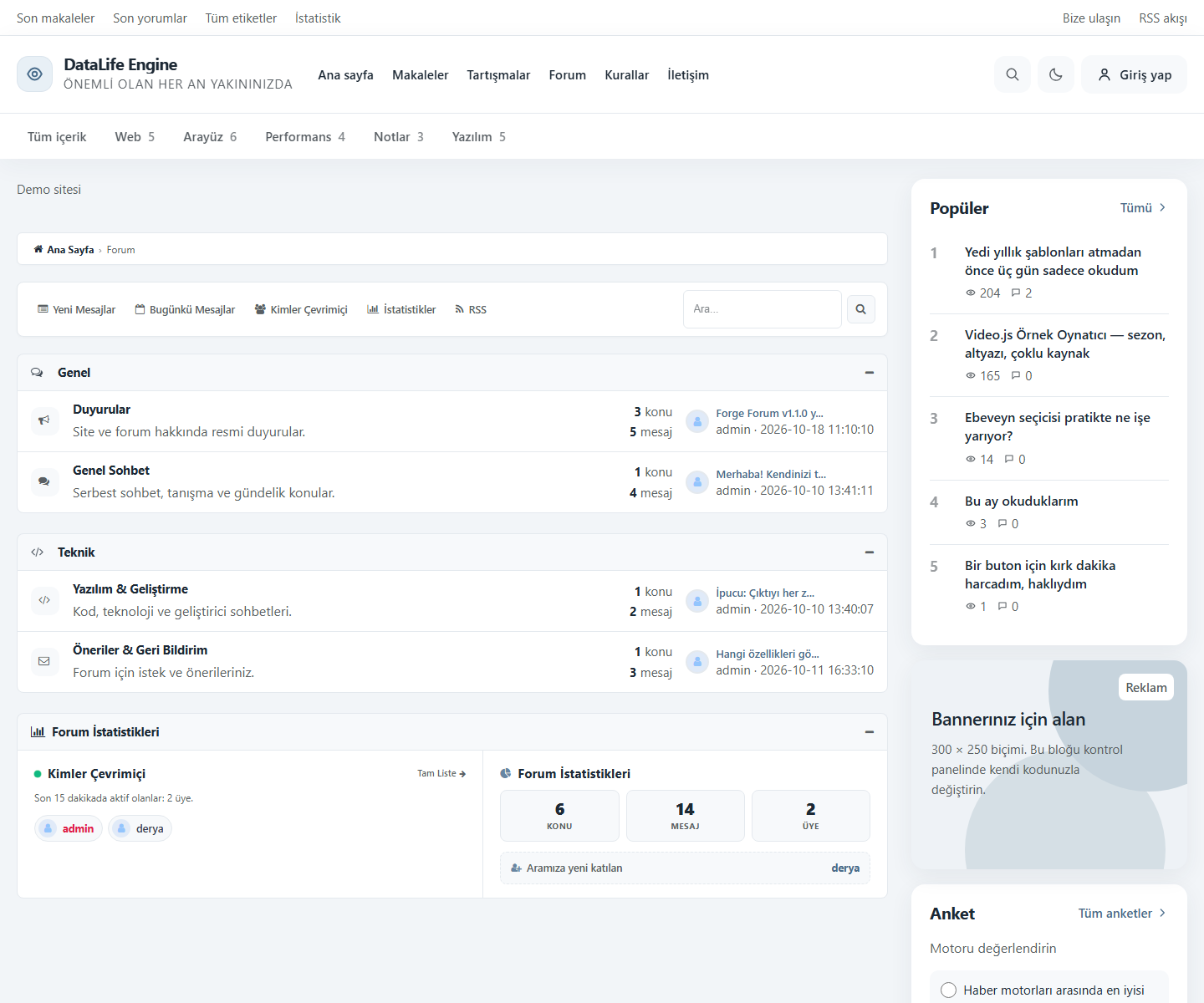Image resolution: width=1204 pixels, height=1003 pixels.
Task: Open Tüm anketler link in Anket widget
Action: (x=1122, y=914)
